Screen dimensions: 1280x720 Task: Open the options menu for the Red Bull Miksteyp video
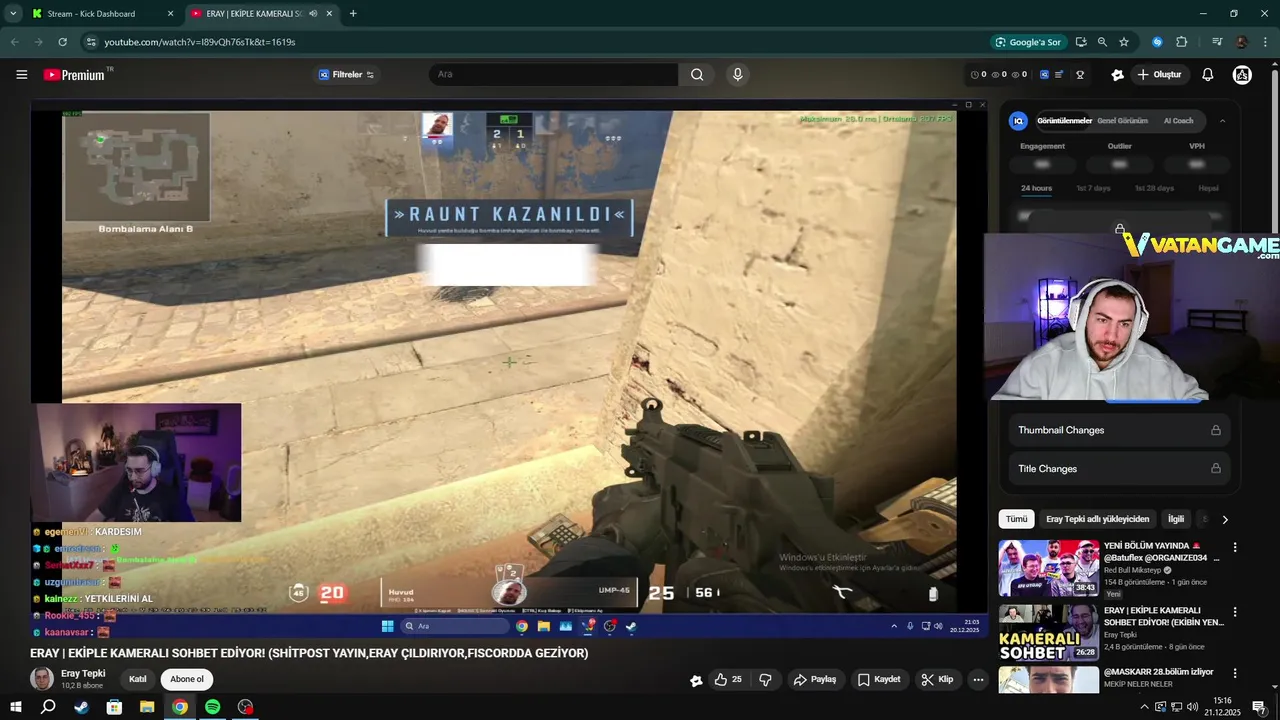pyautogui.click(x=1235, y=547)
